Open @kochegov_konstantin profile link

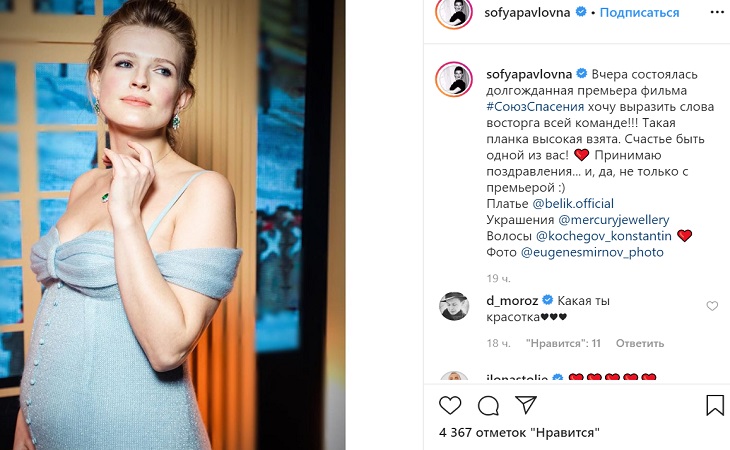click(x=604, y=236)
